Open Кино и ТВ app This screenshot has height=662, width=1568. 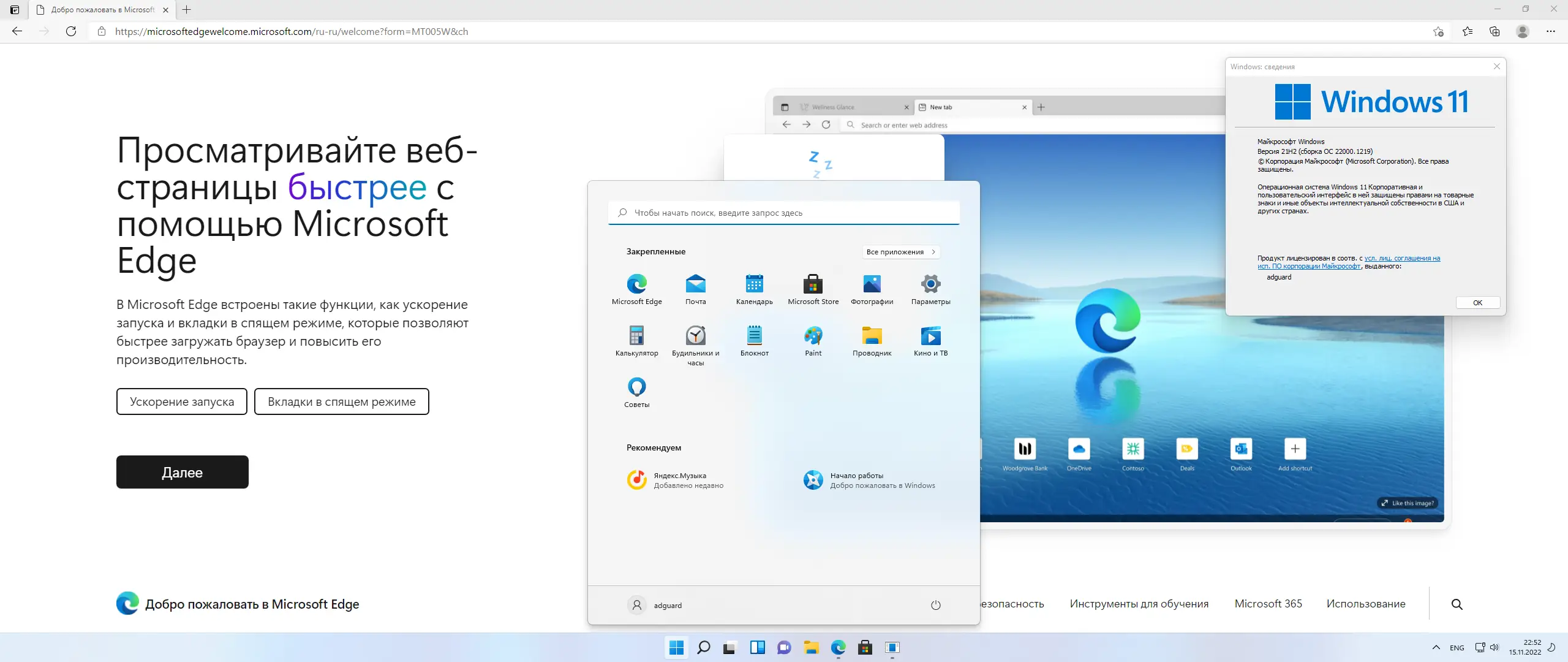coord(930,340)
